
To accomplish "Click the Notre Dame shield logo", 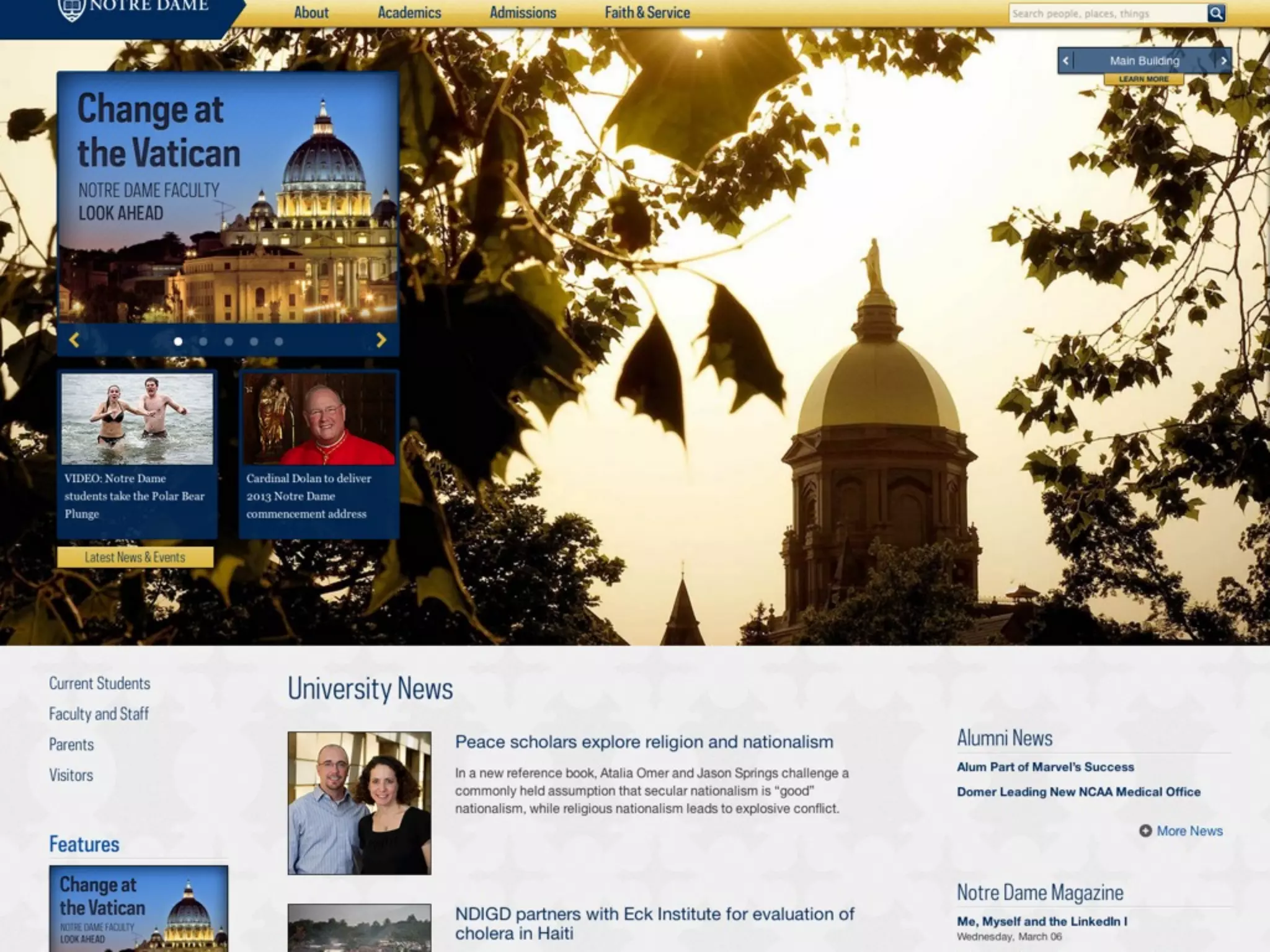I will [x=71, y=9].
